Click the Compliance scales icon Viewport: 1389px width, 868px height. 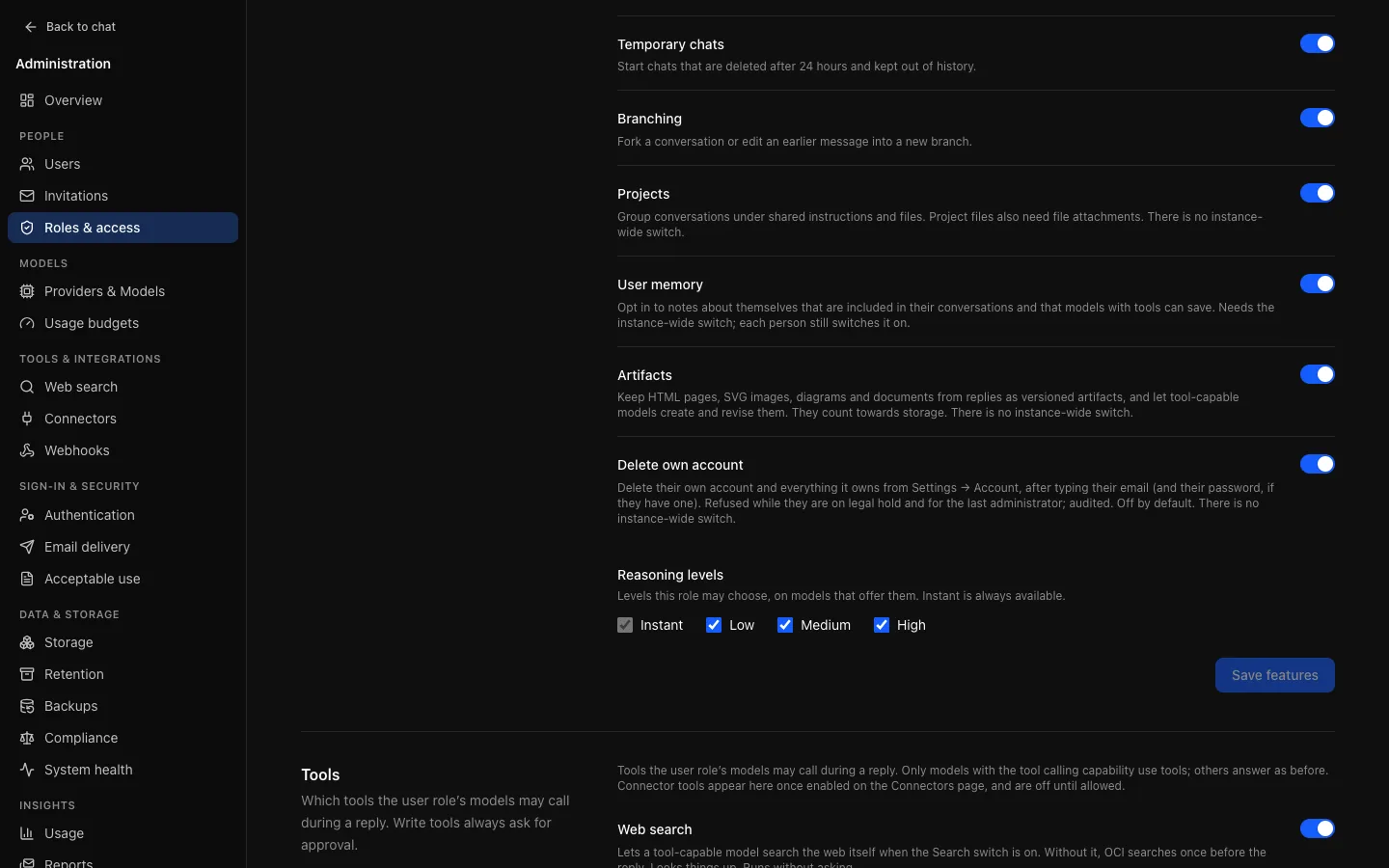coord(27,738)
